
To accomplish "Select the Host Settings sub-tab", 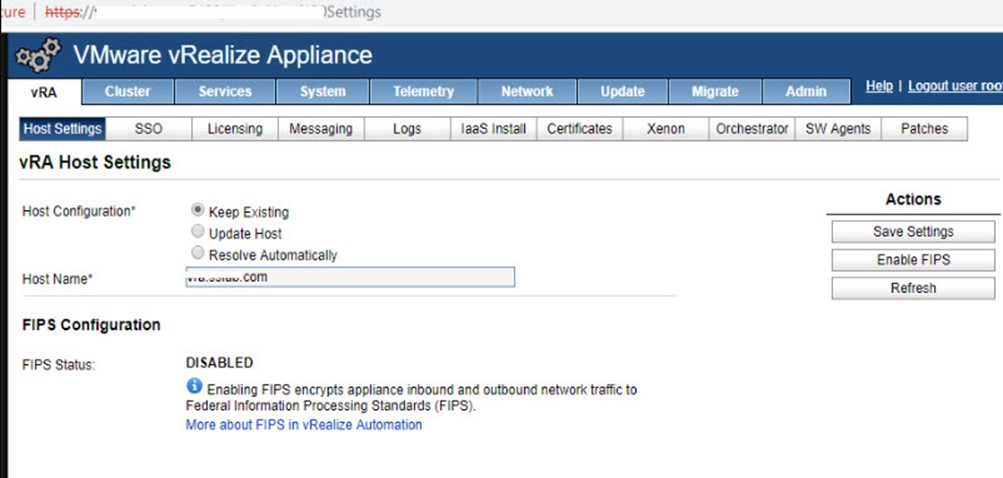I will tap(62, 129).
